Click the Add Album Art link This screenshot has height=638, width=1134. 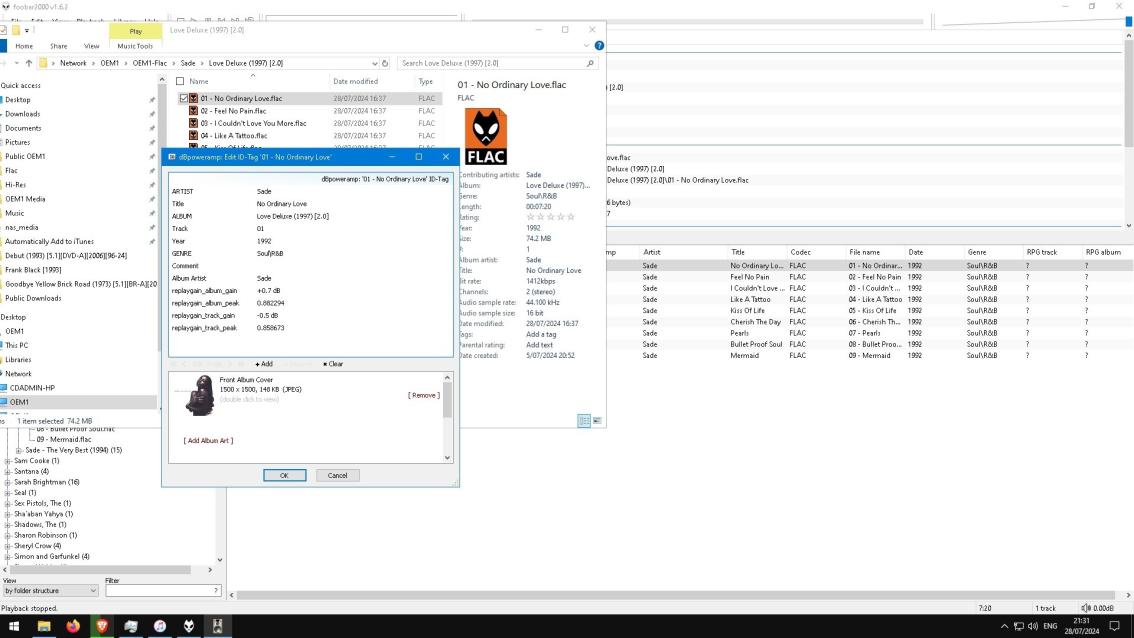[x=208, y=440]
